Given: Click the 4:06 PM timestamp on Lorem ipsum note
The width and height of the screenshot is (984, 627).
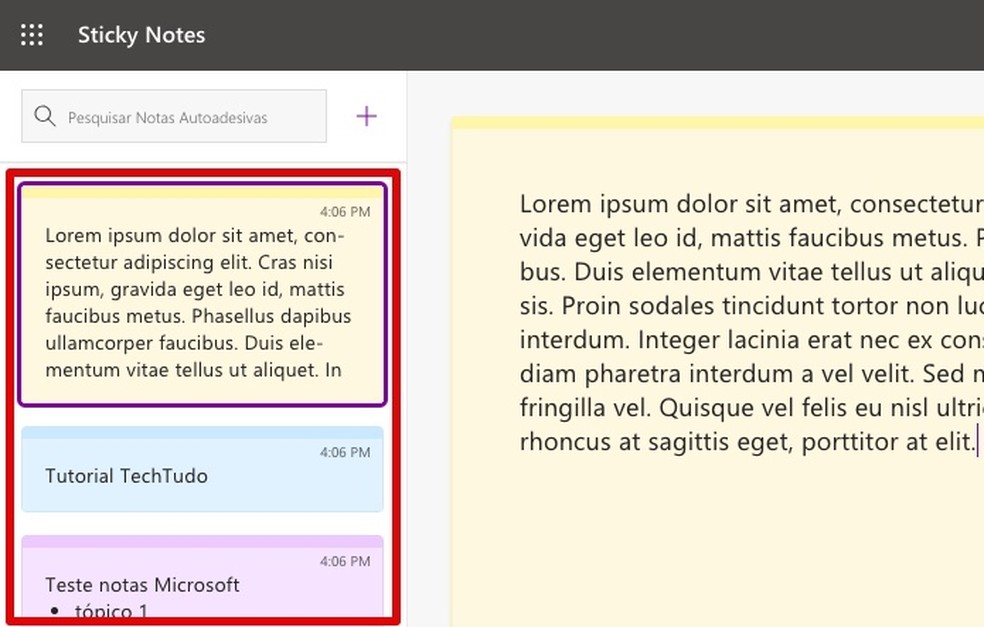Looking at the screenshot, I should (346, 211).
